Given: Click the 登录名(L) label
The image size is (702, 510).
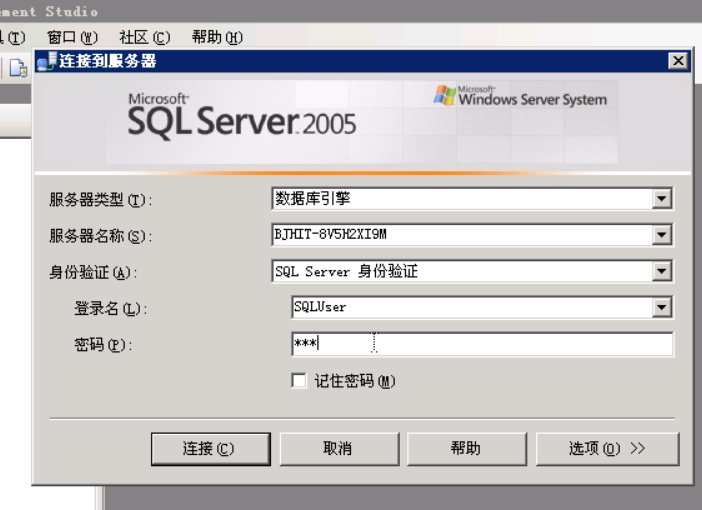Looking at the screenshot, I should click(x=111, y=309).
